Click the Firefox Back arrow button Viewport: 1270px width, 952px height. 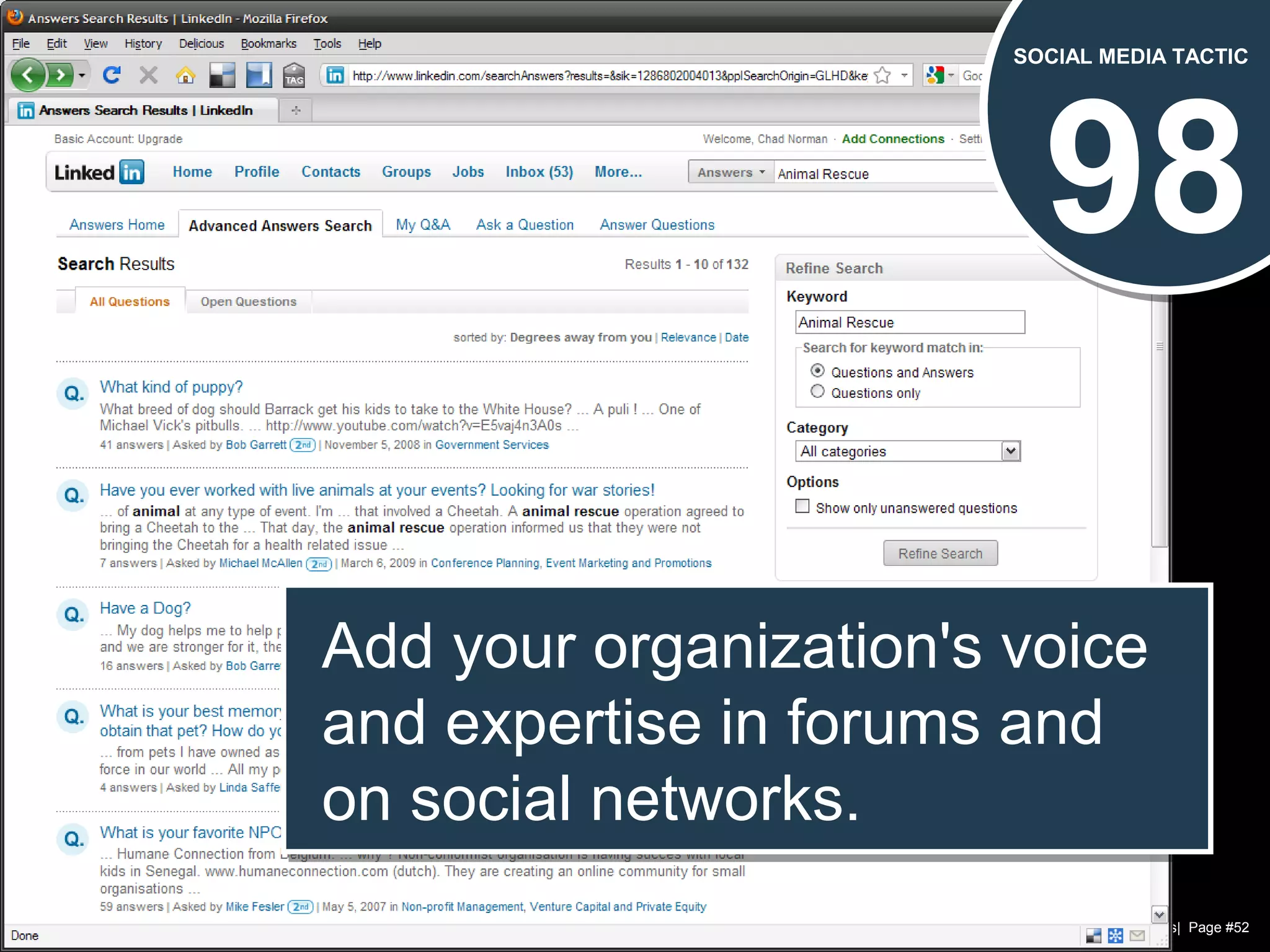28,76
